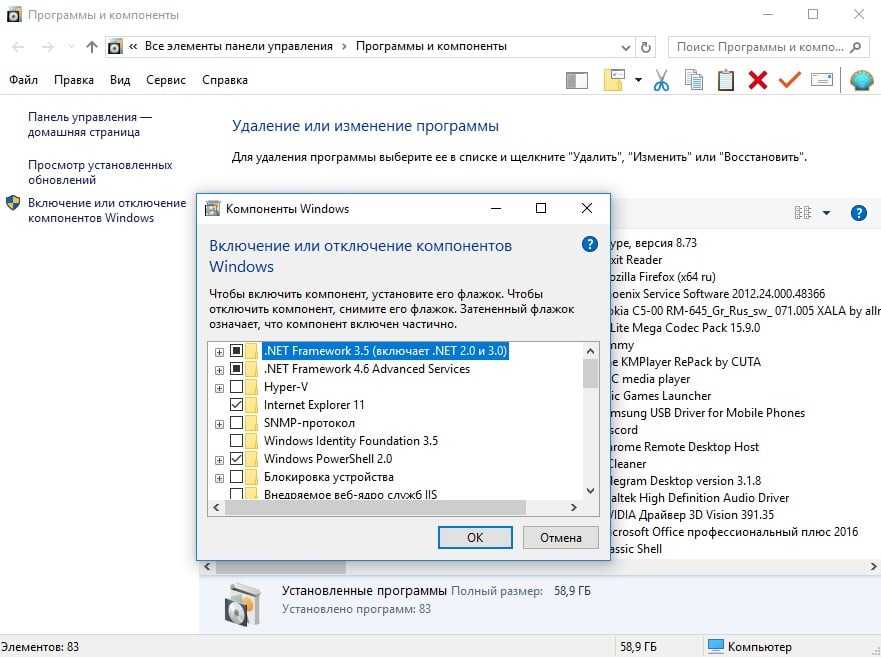The height and width of the screenshot is (657, 881).
Task: Expand .NET Framework 3.5 tree node
Action: (x=219, y=352)
